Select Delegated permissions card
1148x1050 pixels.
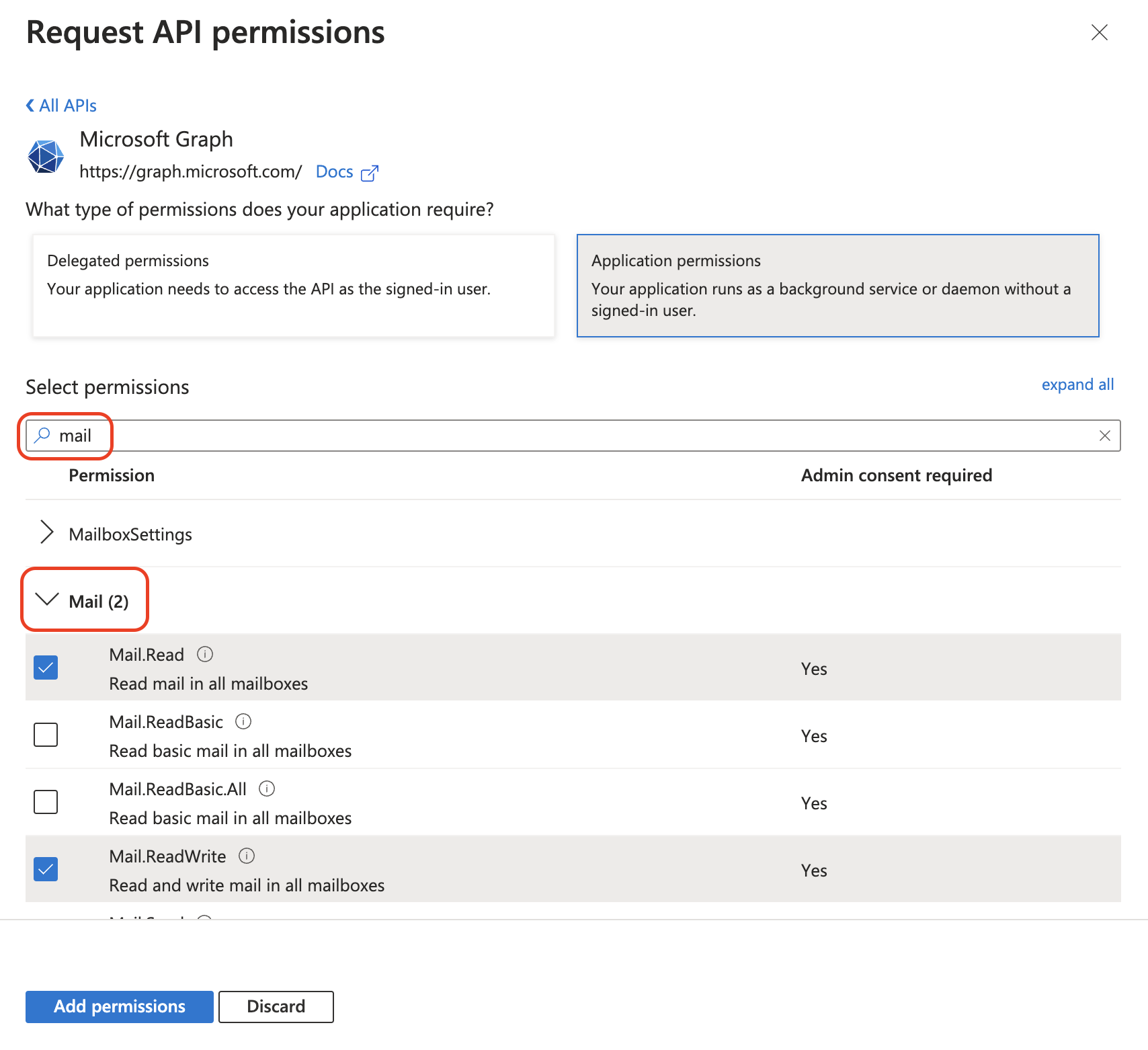(x=294, y=286)
